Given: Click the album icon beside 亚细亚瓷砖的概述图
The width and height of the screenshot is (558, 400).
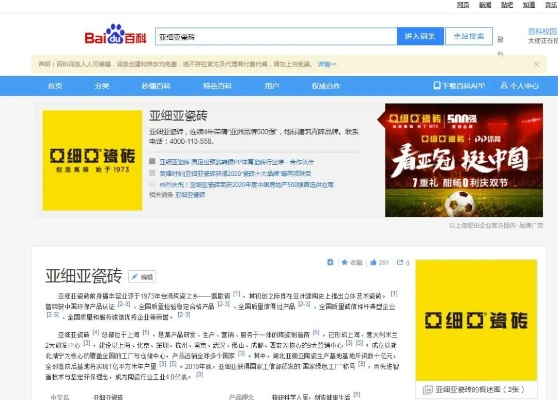Looking at the screenshot, I should [427, 390].
